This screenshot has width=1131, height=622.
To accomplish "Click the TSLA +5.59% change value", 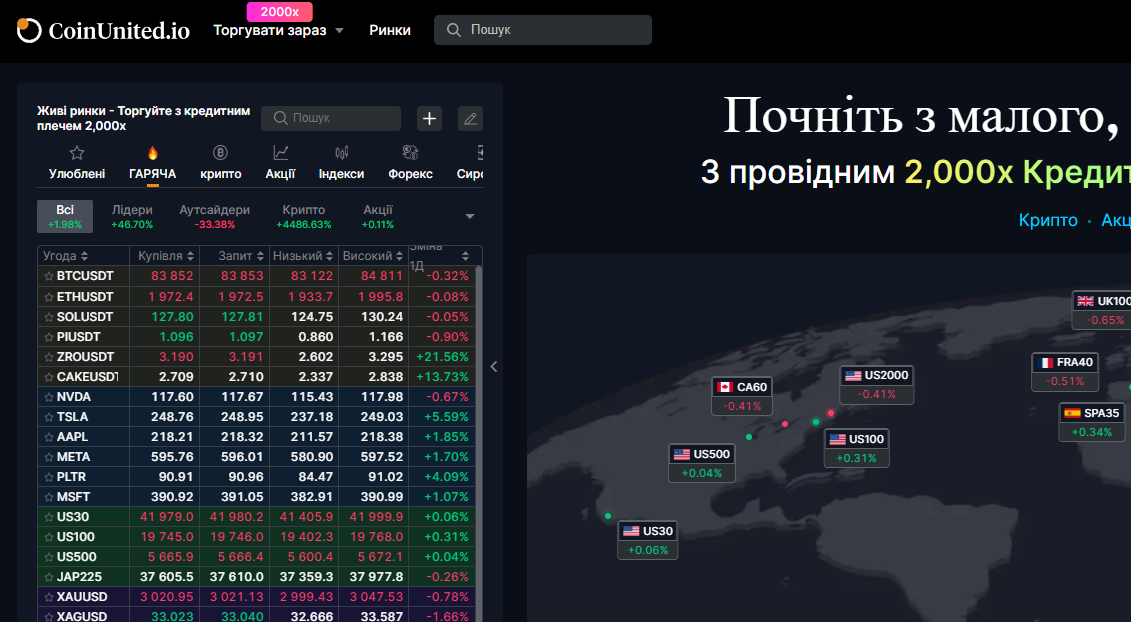I will coord(446,417).
